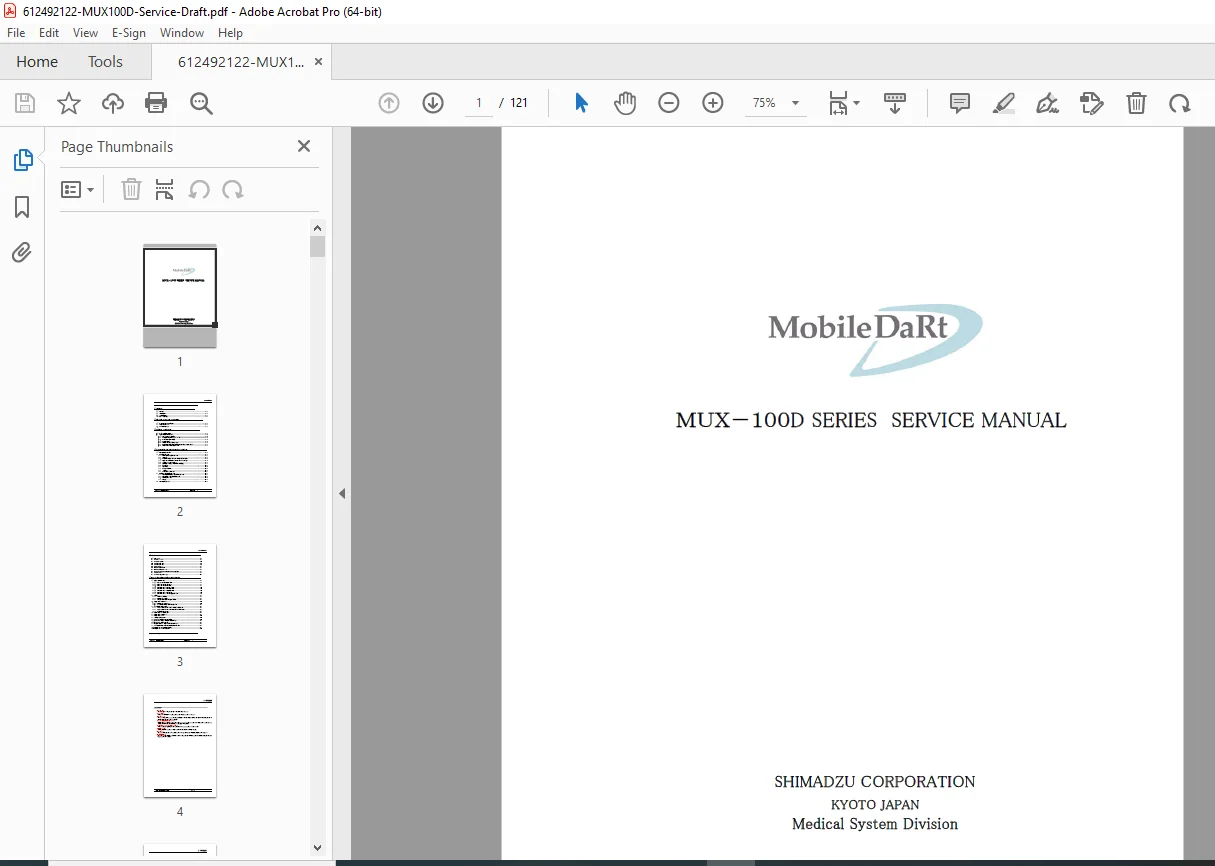1215x866 pixels.
Task: Rotate clockwise in thumbnails panel
Action: 233,190
